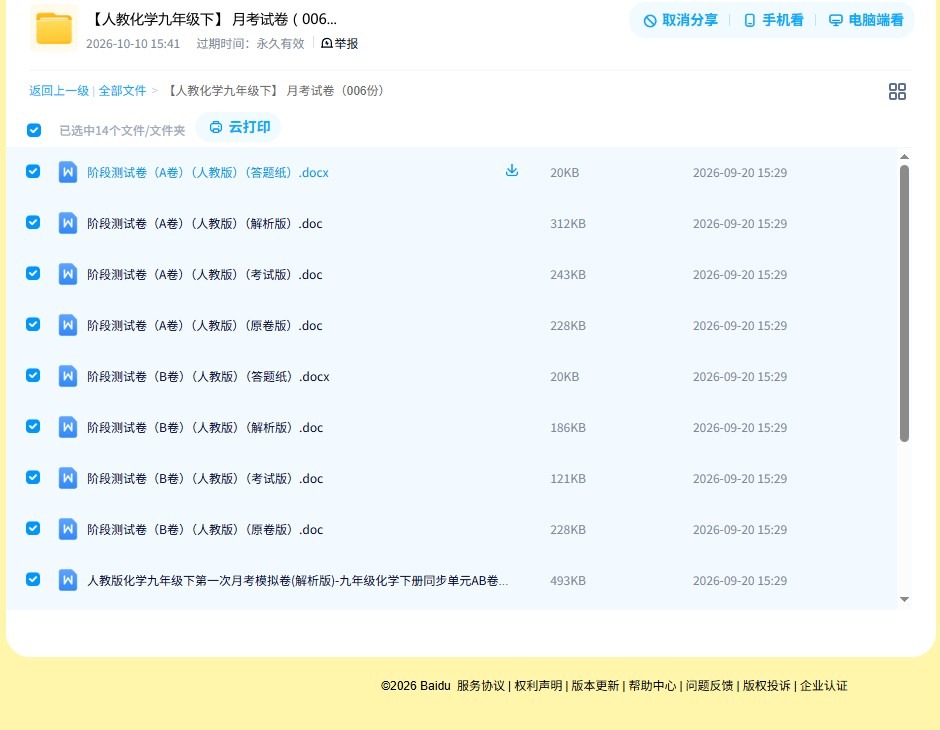Click share title 【人教化学九年级下】月考试卷
Screen dimensions: 940x730
click(212, 19)
